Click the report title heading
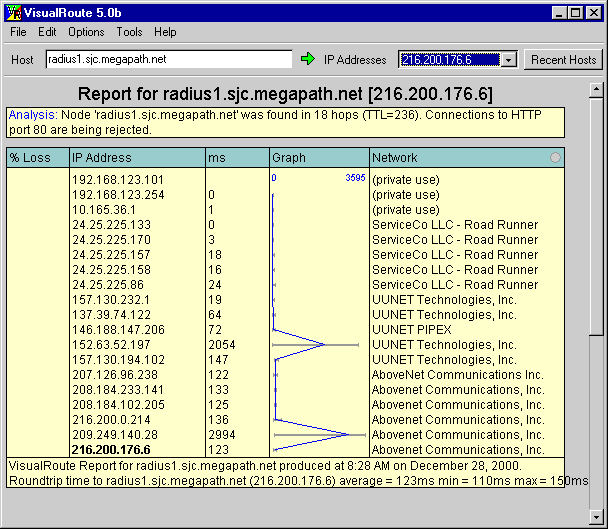Viewport: 608px width, 529px height. (x=285, y=94)
